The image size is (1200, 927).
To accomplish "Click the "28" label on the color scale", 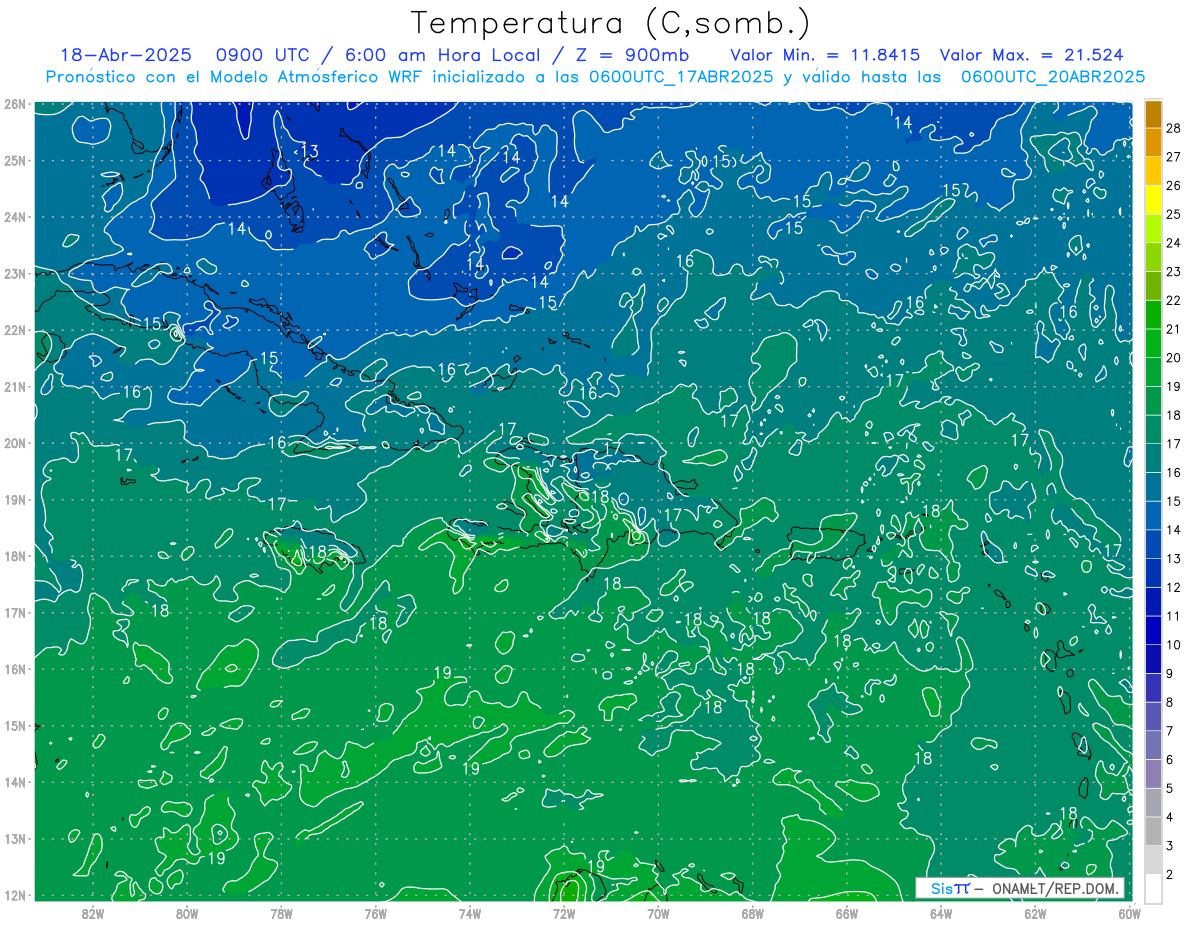I will [x=1173, y=128].
